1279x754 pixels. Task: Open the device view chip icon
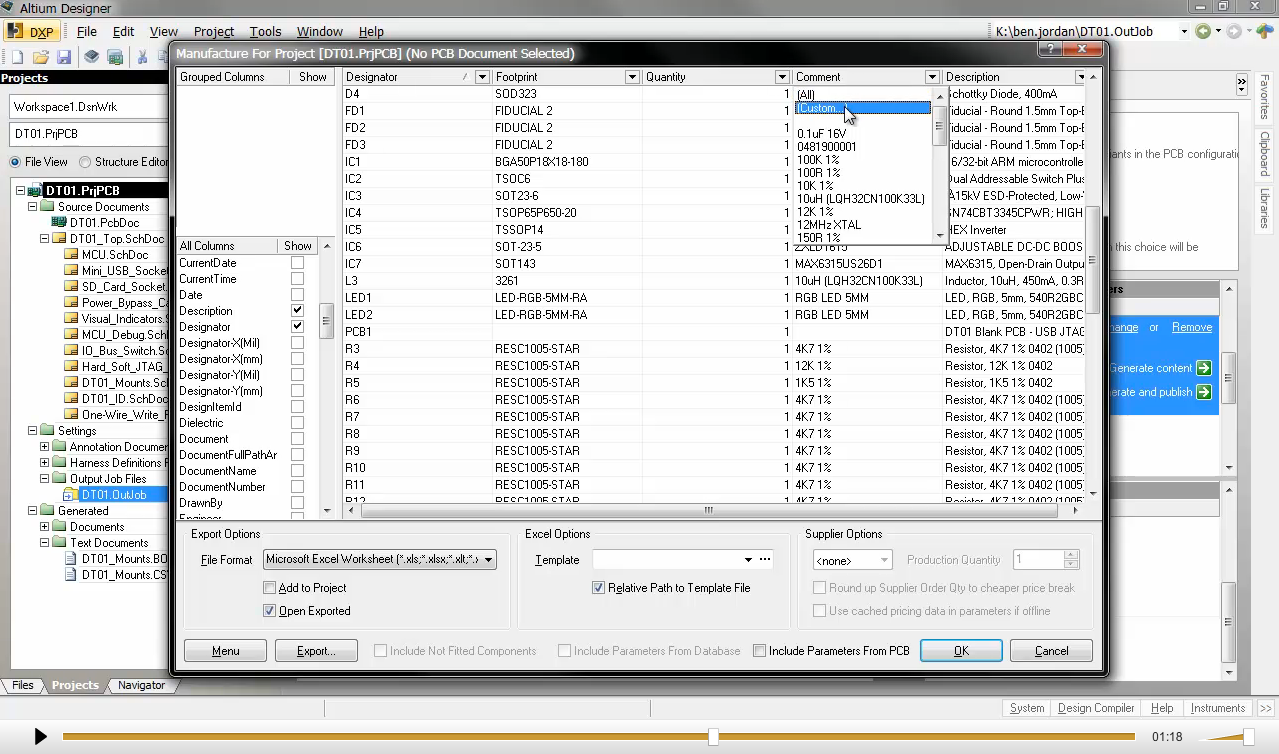point(92,57)
